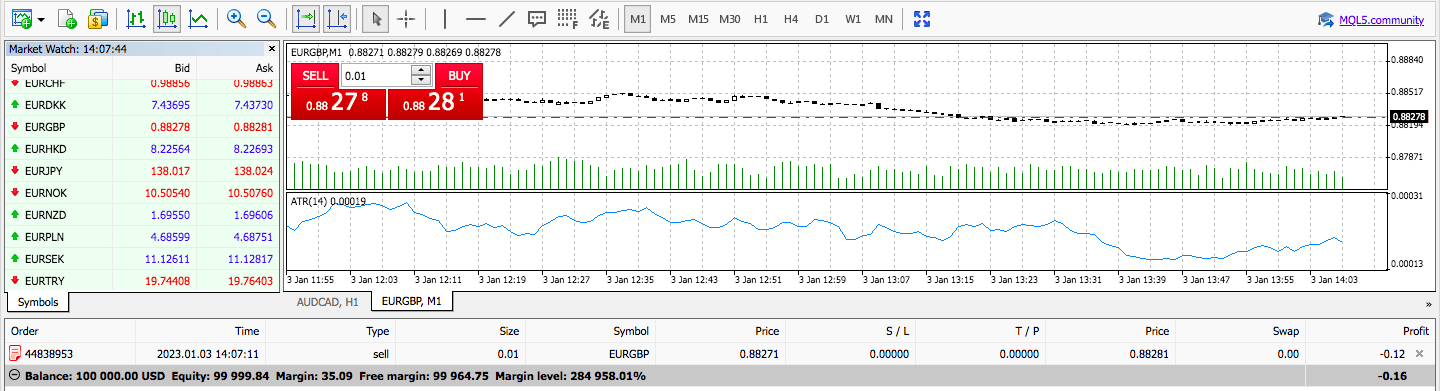Switch to W1 timeframe
Viewport: 1440px width, 391px height.
click(x=852, y=18)
